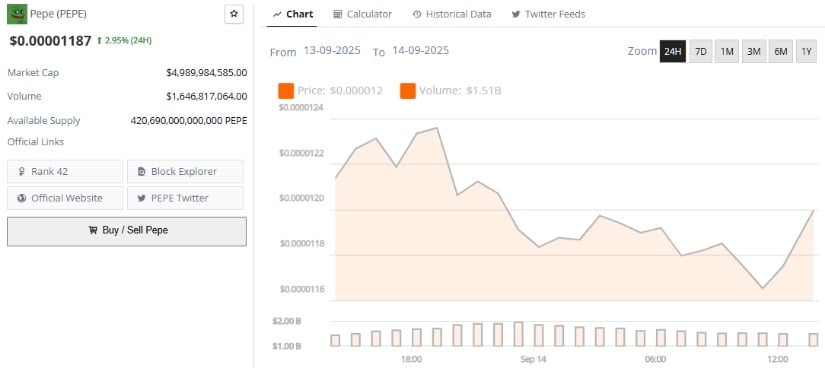Open the Block Explorer link
Viewport: 825px width, 368px height.
coord(185,172)
